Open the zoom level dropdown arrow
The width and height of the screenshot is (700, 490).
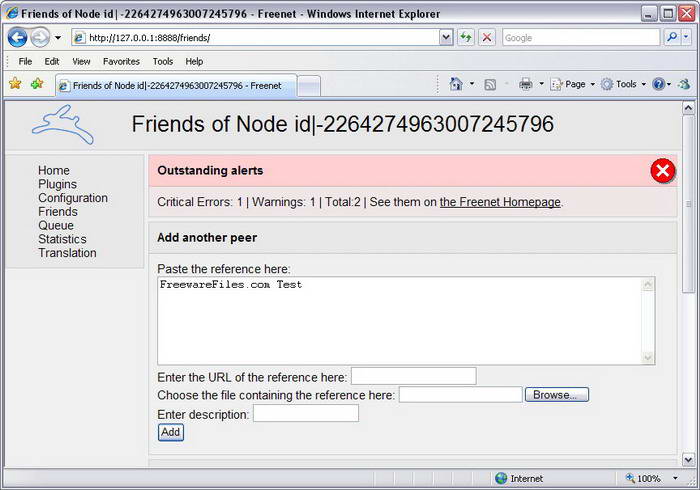click(675, 478)
